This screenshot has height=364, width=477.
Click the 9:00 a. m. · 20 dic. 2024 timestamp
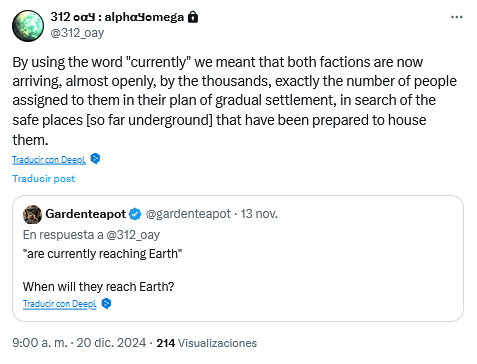click(x=79, y=343)
